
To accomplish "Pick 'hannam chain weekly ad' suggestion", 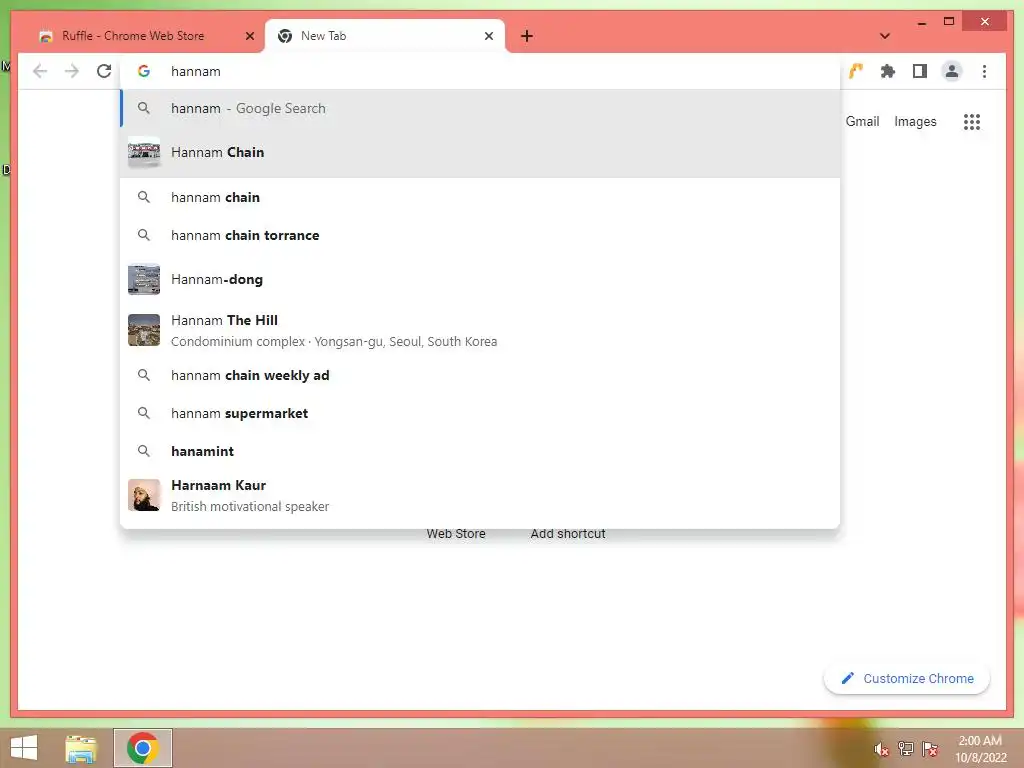I will [x=480, y=376].
